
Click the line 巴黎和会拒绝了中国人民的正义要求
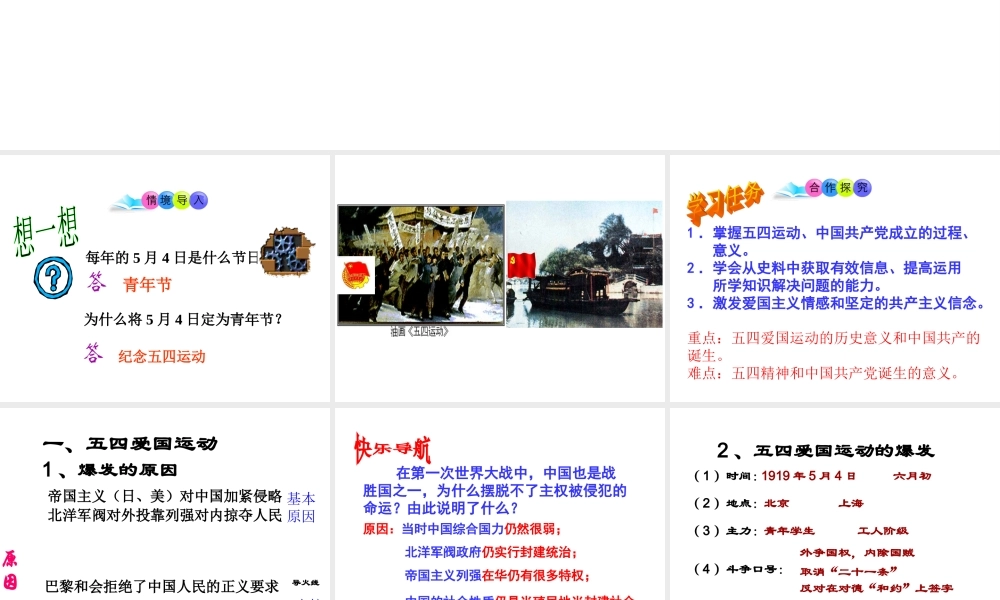pos(162,587)
